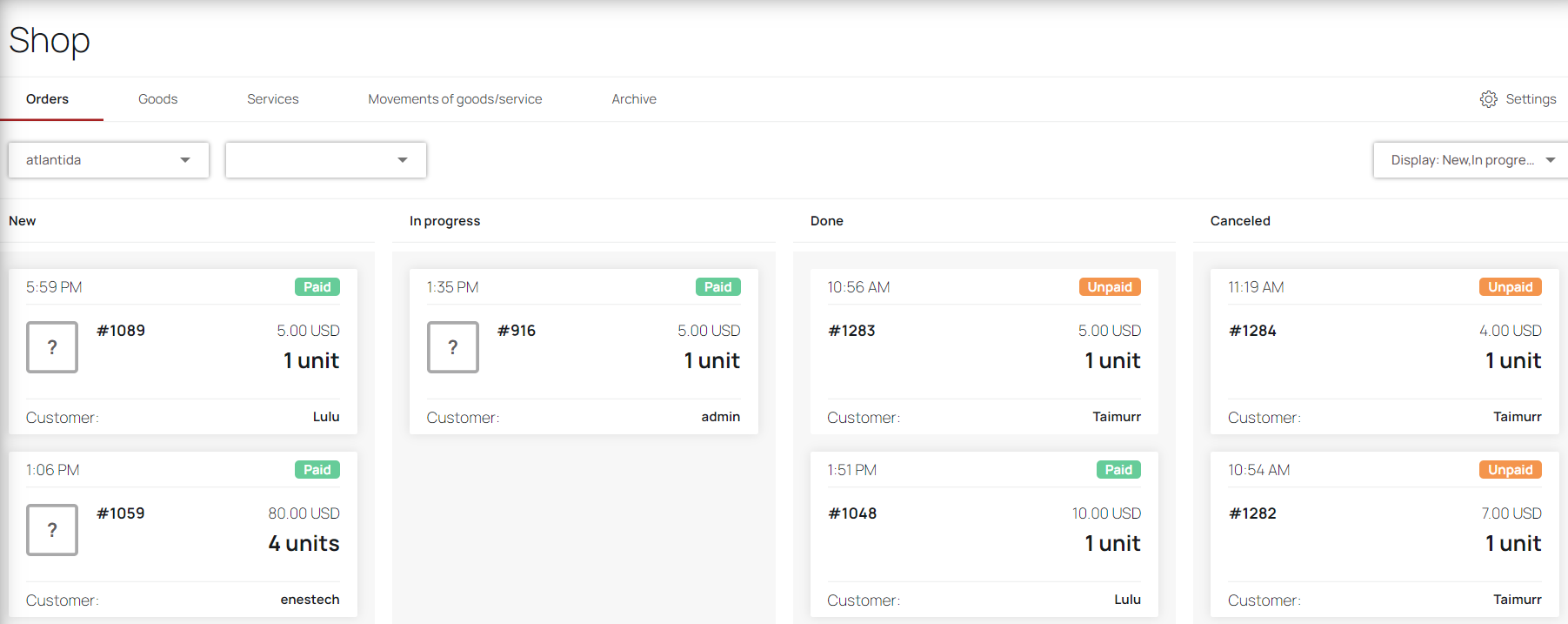Click the Unpaid badge on order #1282

(x=1511, y=470)
